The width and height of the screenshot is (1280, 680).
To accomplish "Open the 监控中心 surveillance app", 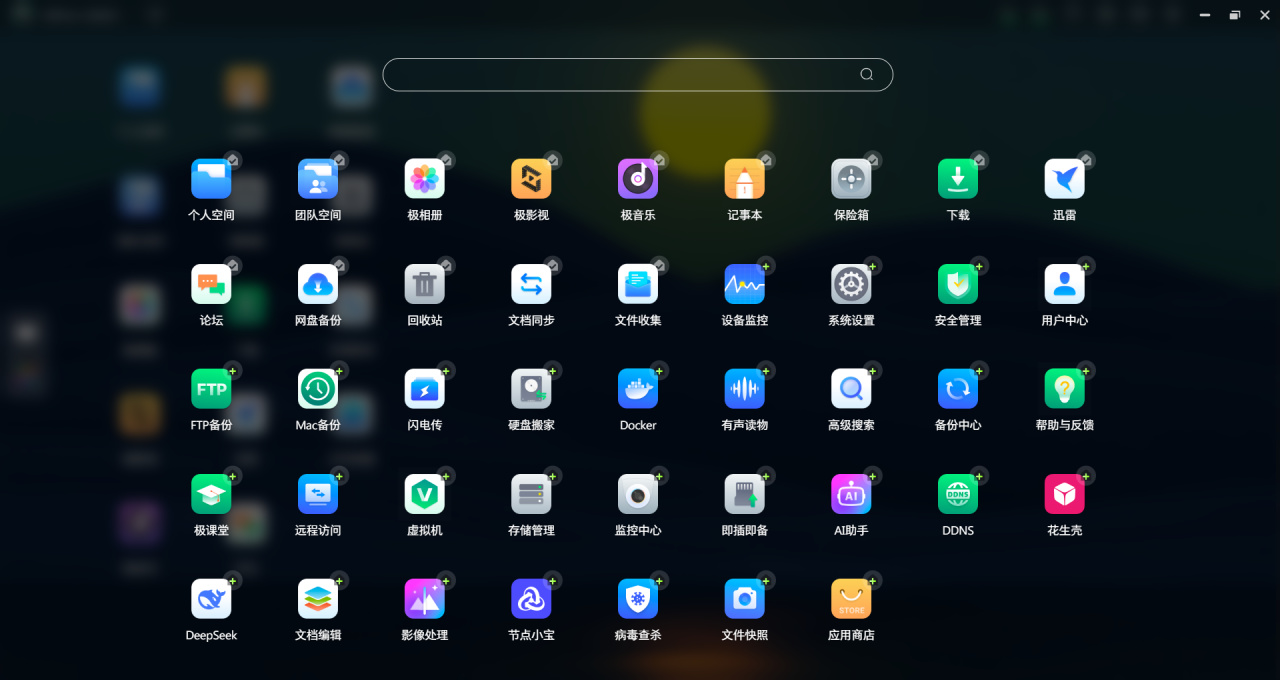I will tap(638, 494).
